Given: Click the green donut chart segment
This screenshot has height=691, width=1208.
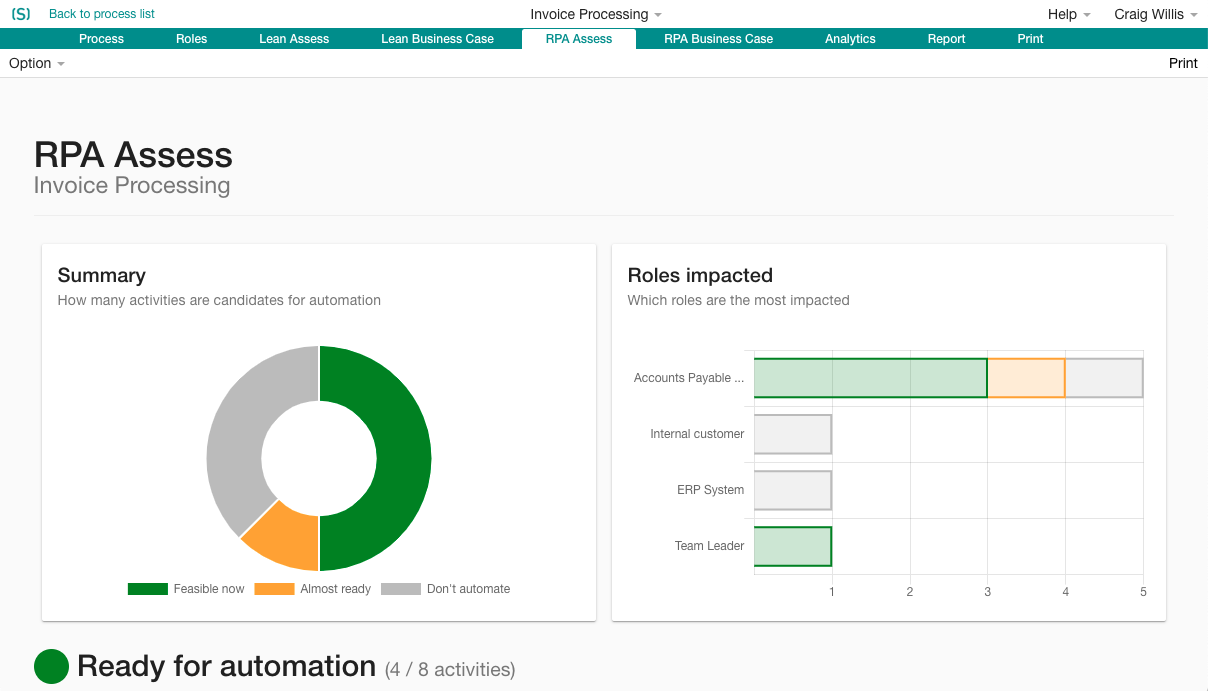Looking at the screenshot, I should [403, 458].
